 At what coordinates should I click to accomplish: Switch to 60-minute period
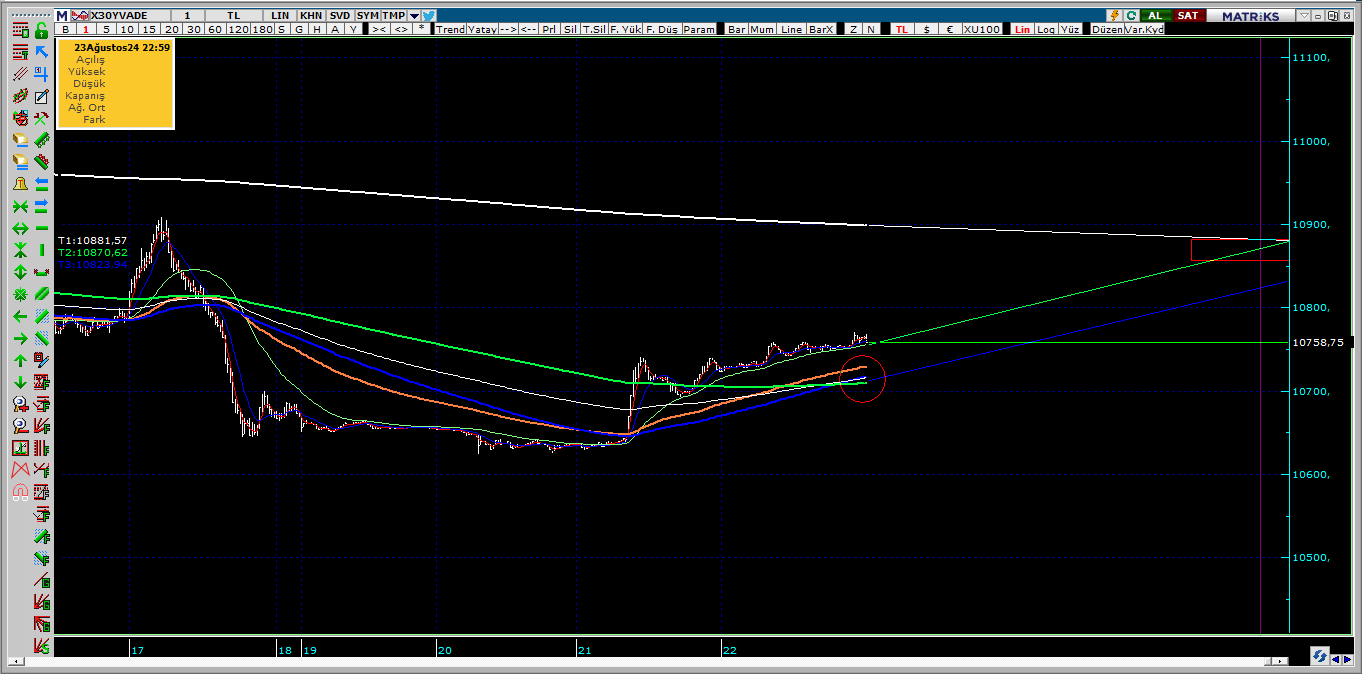(x=214, y=29)
